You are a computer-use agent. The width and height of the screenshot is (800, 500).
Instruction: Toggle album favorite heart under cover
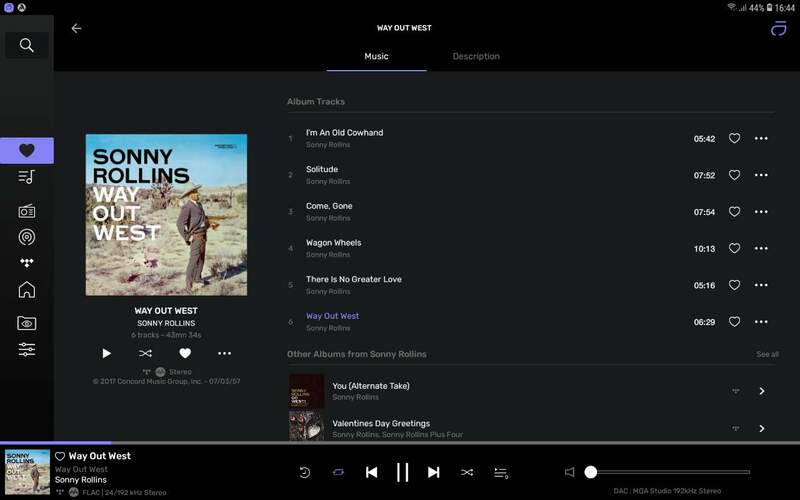[x=185, y=353]
